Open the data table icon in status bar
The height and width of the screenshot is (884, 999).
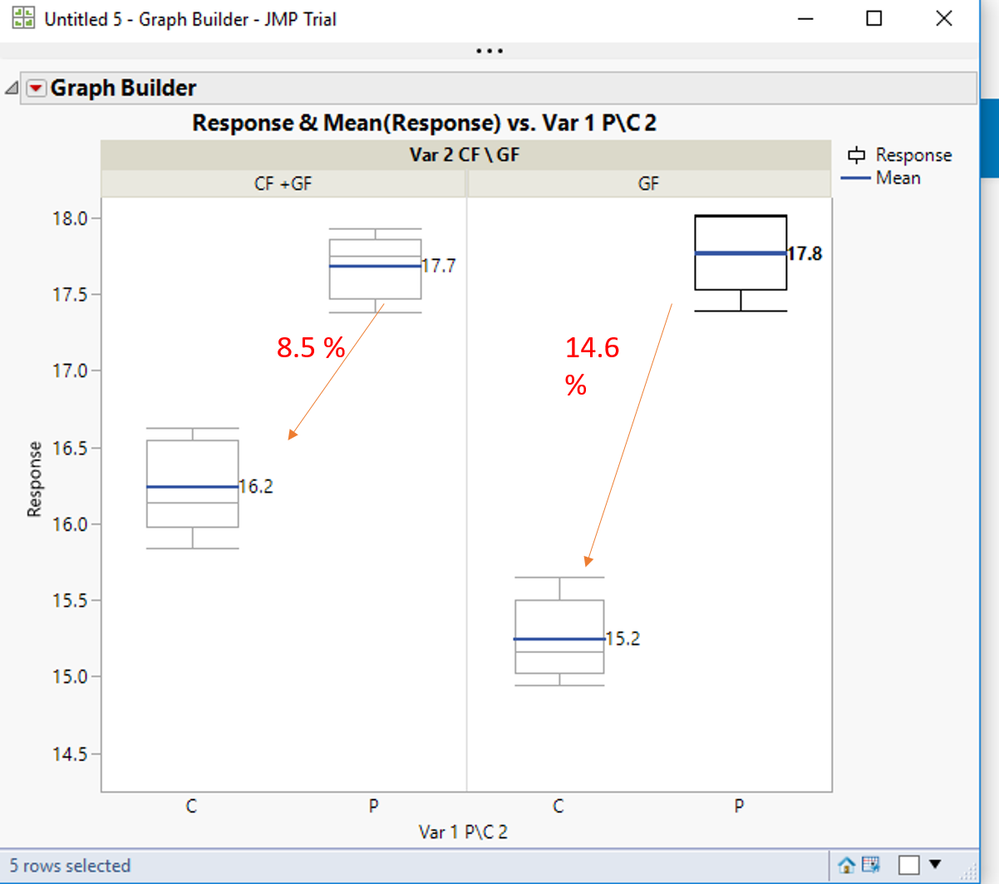click(871, 864)
